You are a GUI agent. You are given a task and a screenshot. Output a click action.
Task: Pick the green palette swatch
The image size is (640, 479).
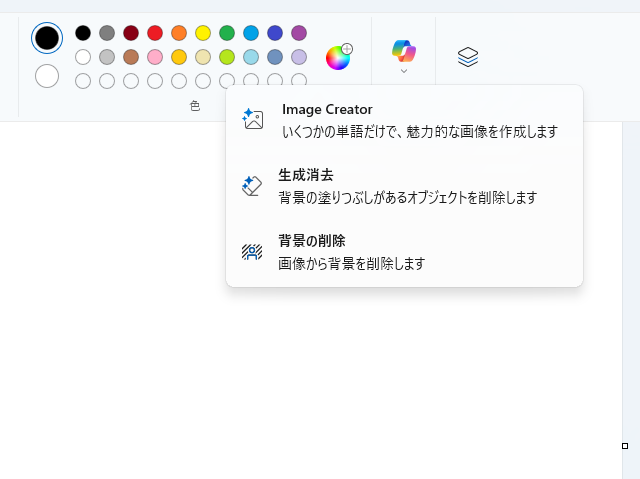pos(227,33)
